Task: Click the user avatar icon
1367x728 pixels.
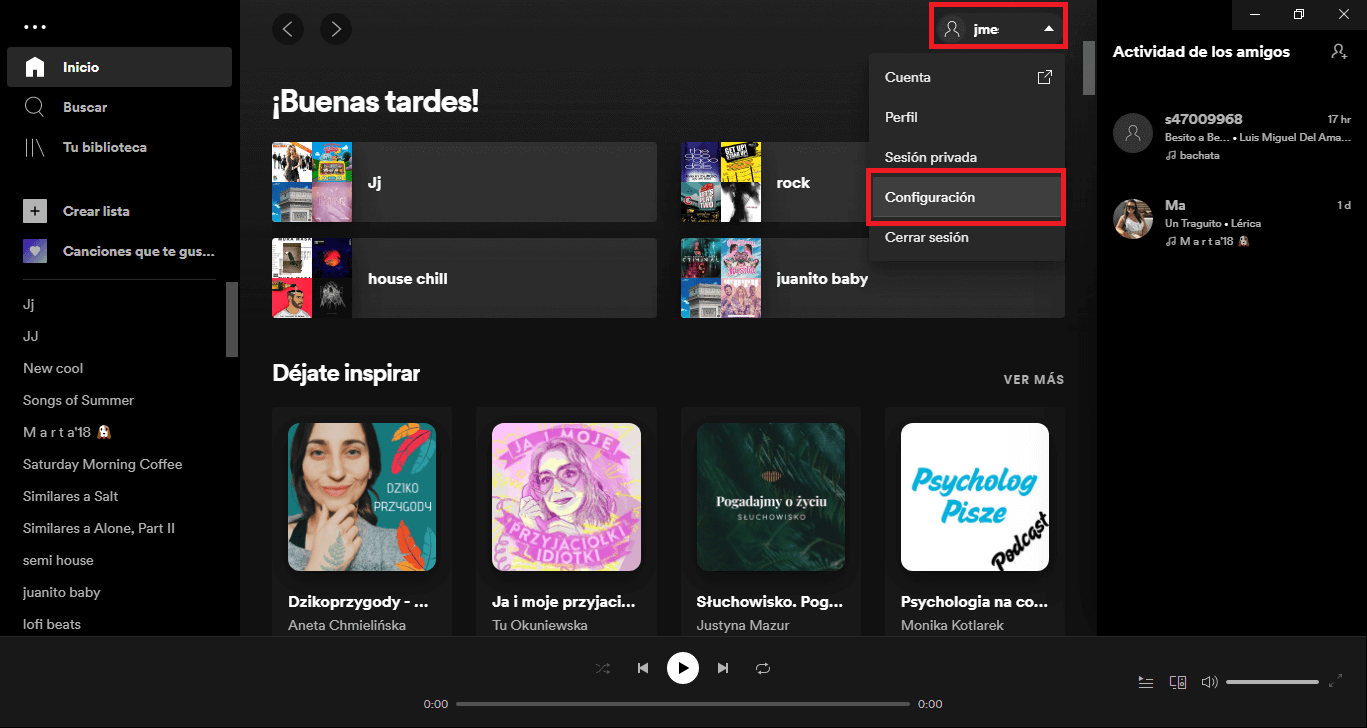Action: tap(952, 29)
